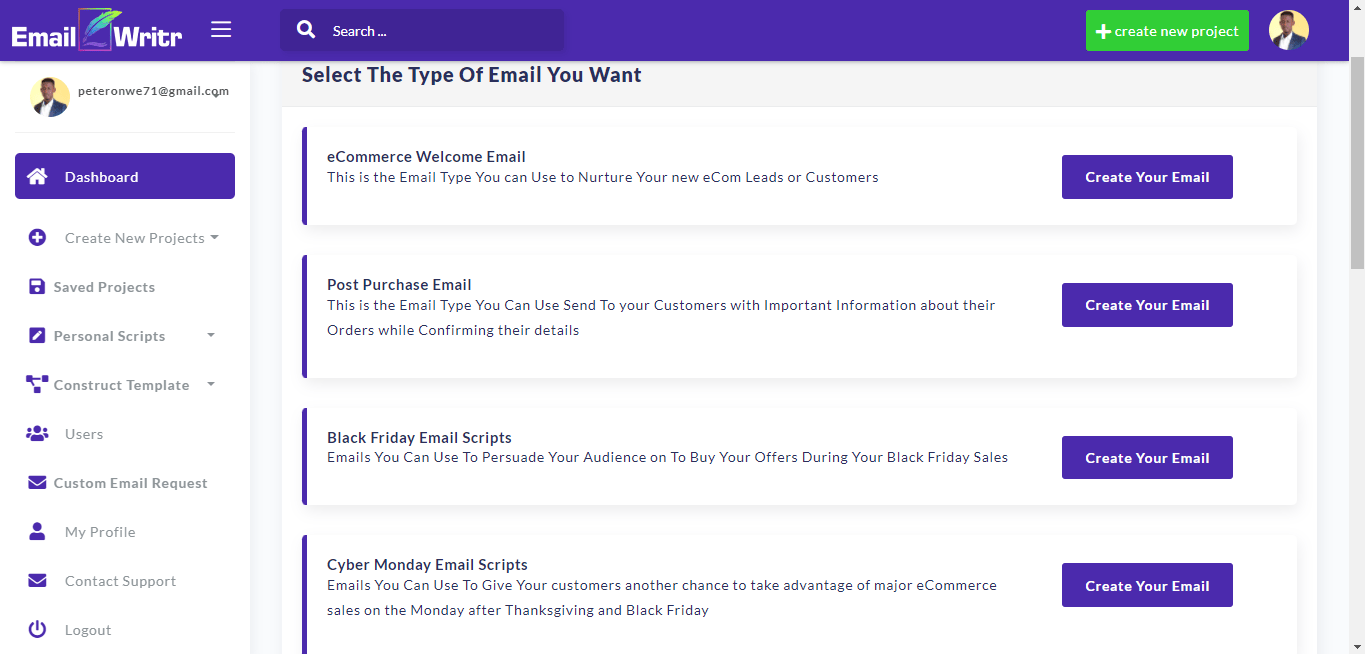Click the green create new project button

1167,31
